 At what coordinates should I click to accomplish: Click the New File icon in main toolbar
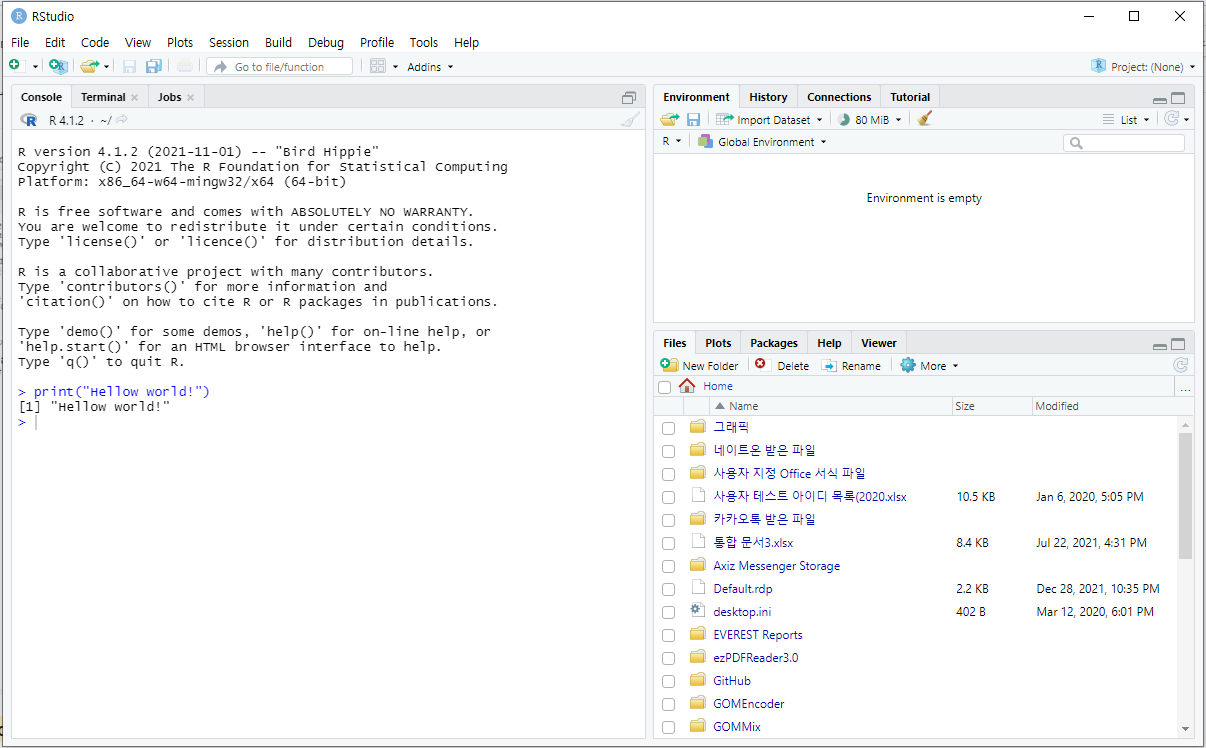pyautogui.click(x=16, y=66)
